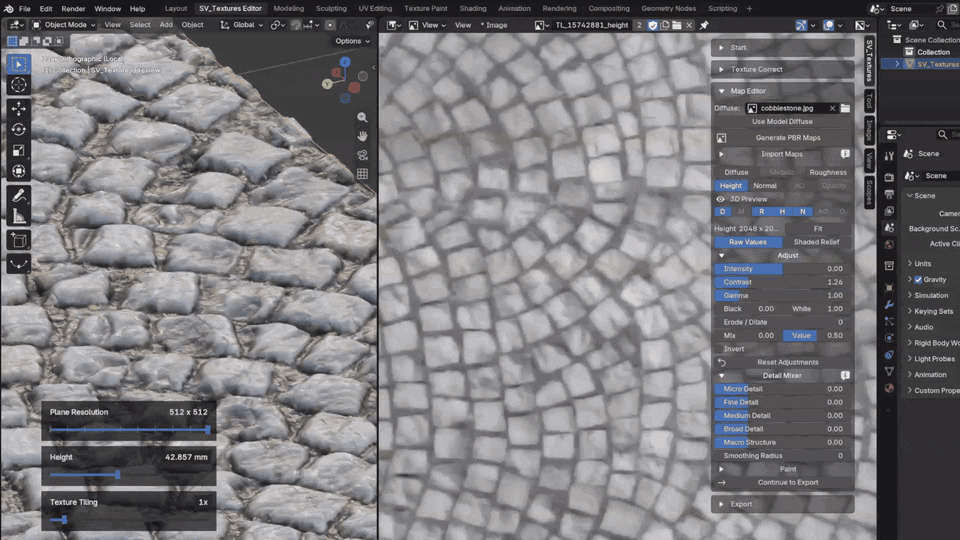This screenshot has width=960, height=540.
Task: Adjust the Contrast slider
Action: [x=782, y=282]
